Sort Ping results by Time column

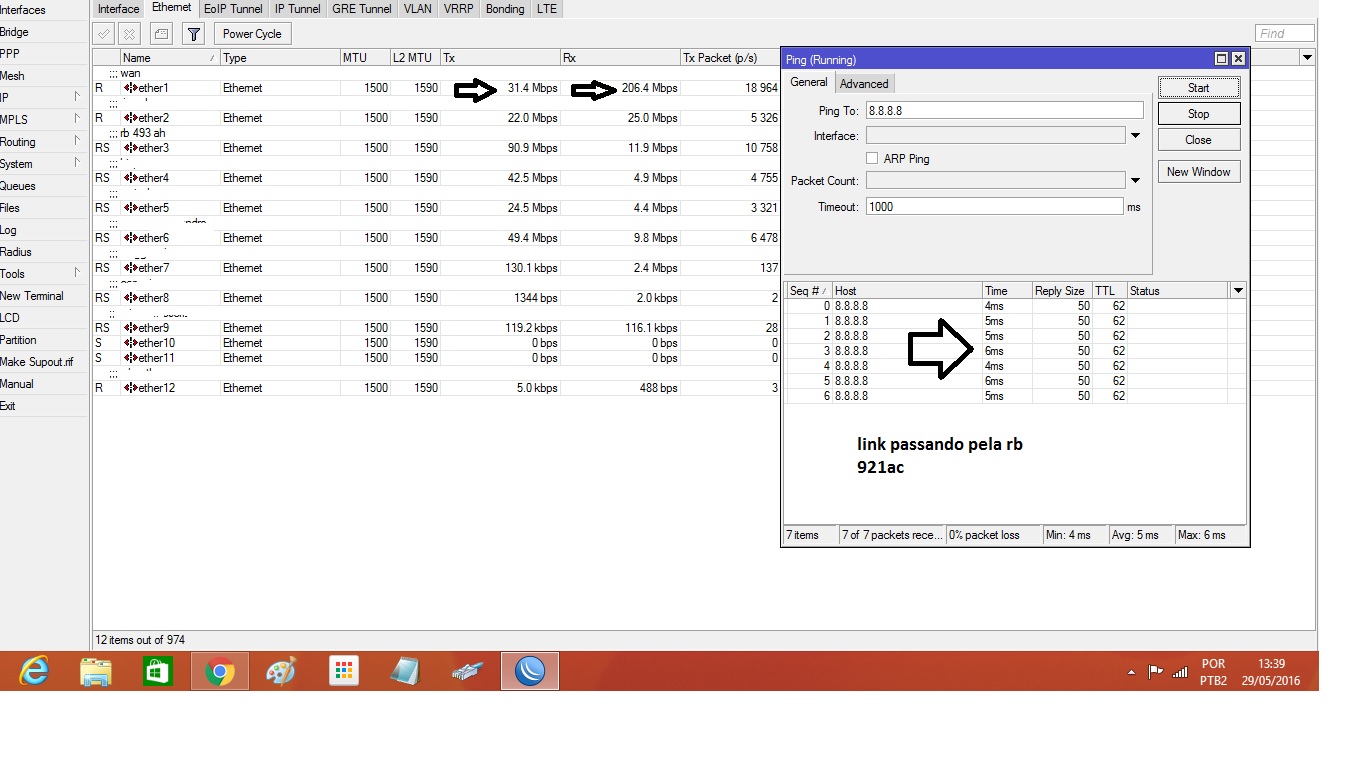(x=1006, y=291)
